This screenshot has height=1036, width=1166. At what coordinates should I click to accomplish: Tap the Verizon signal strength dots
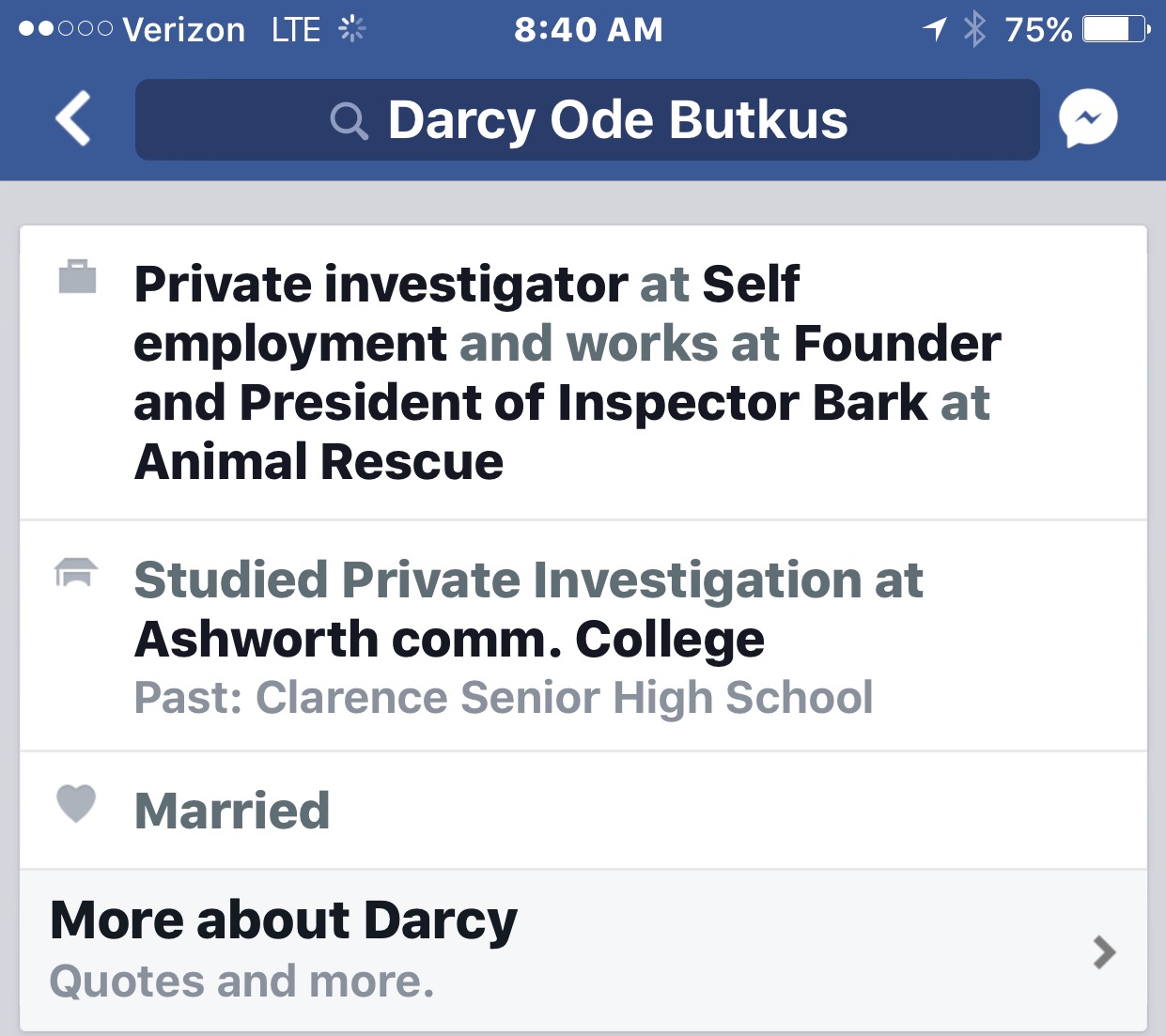pos(65,29)
